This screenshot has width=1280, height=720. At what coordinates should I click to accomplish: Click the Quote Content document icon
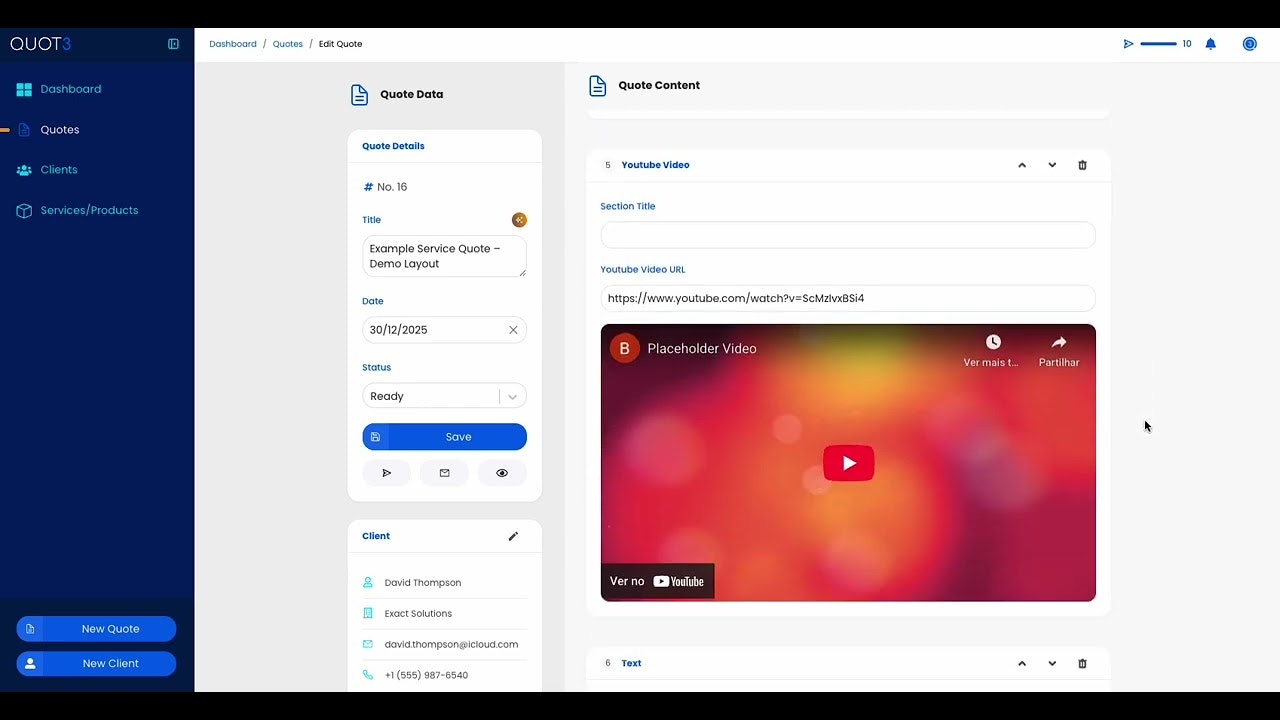[598, 86]
